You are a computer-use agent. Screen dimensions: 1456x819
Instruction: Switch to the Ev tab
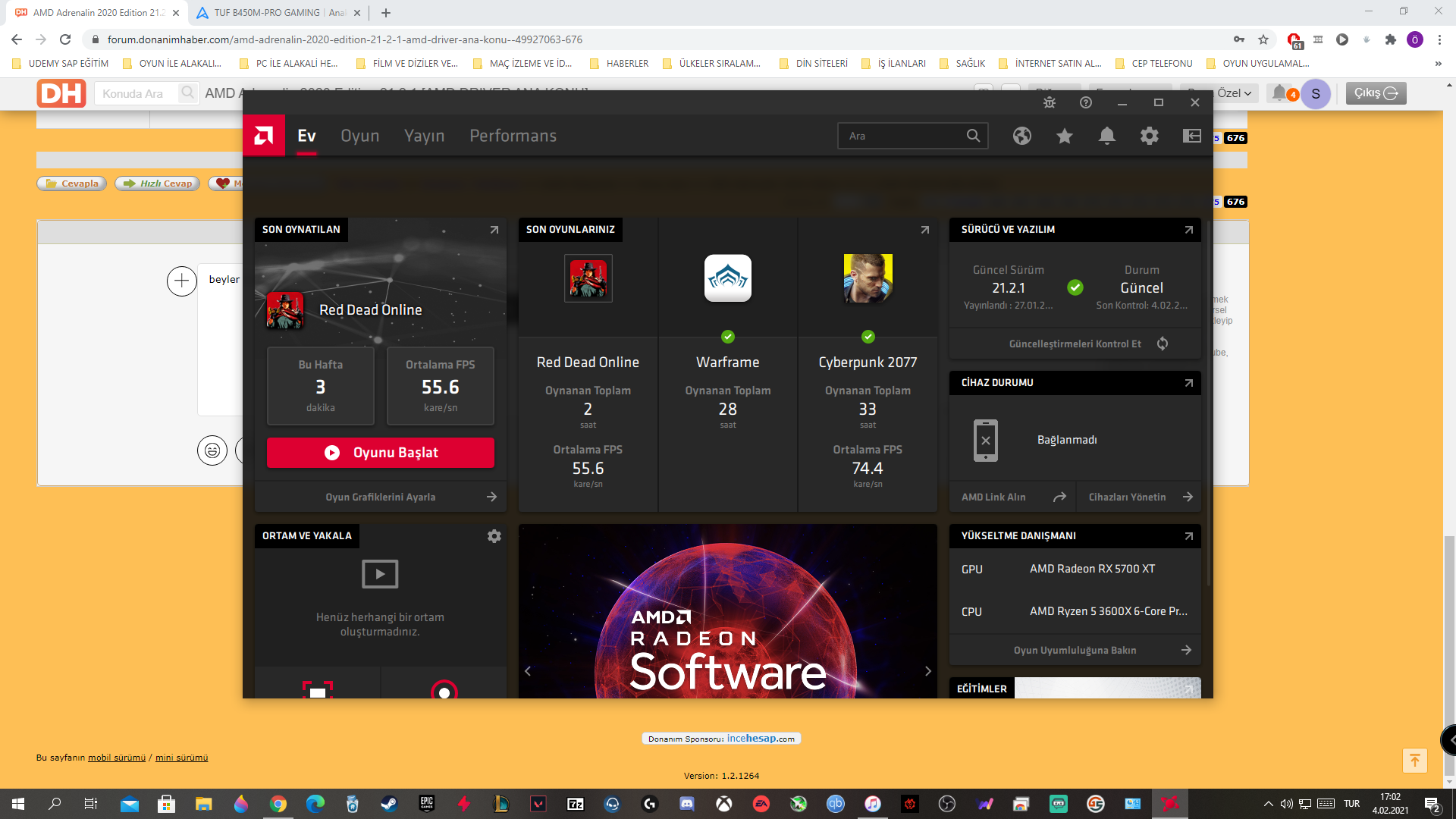tap(306, 136)
